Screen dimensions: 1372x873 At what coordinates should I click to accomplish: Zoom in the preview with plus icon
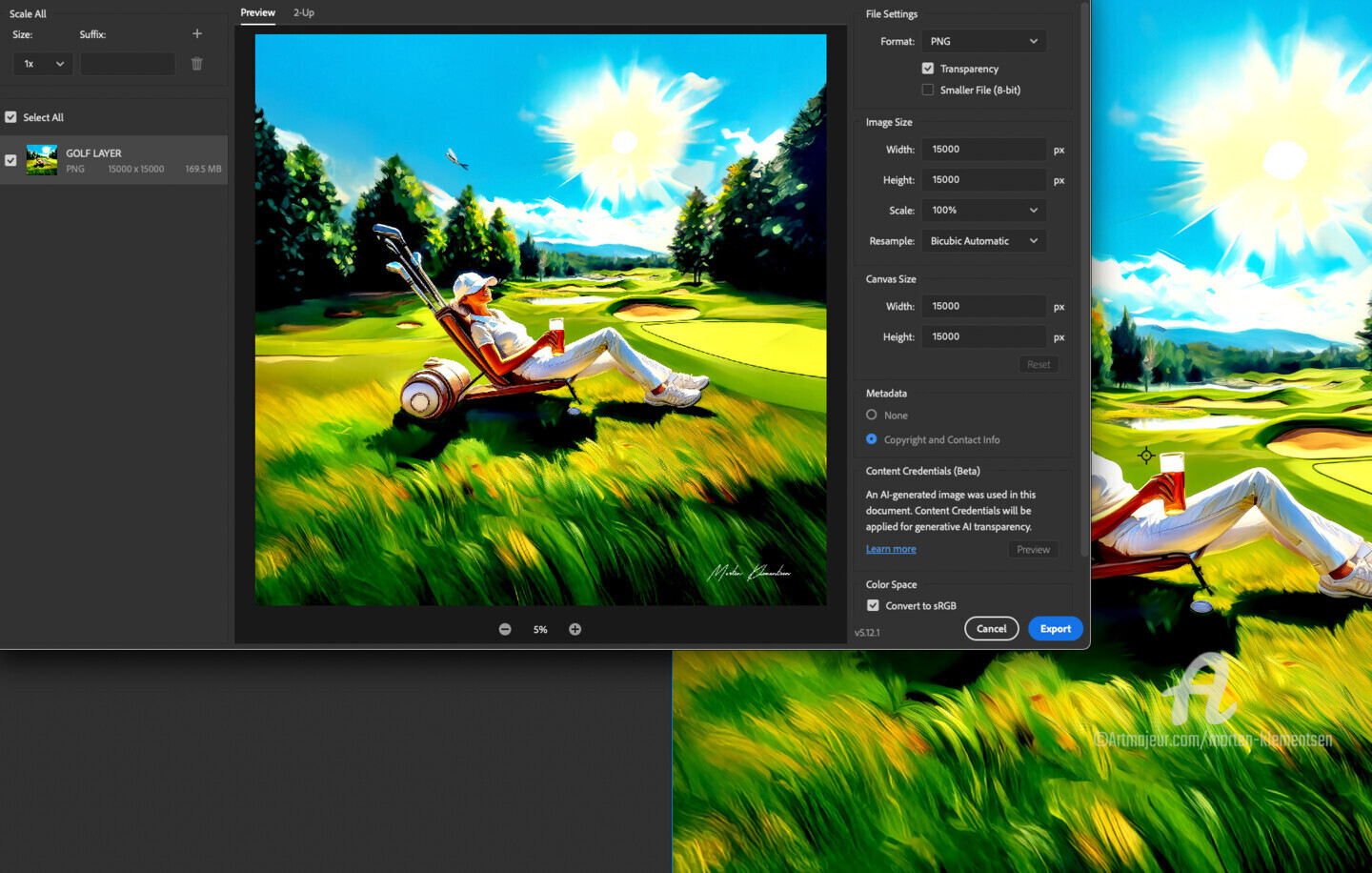[x=575, y=629]
